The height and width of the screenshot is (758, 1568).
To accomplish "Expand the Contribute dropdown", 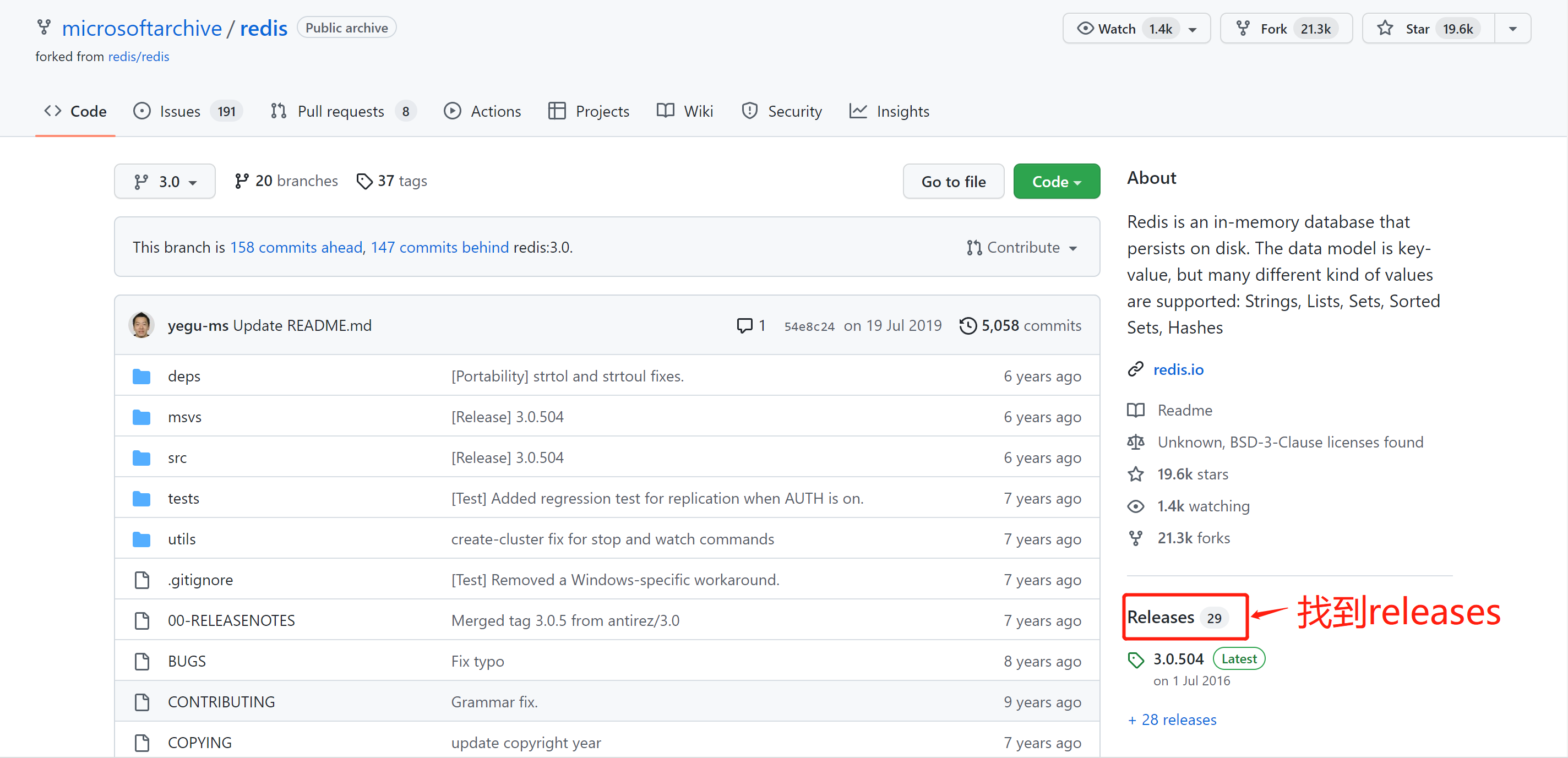I will pos(1022,247).
